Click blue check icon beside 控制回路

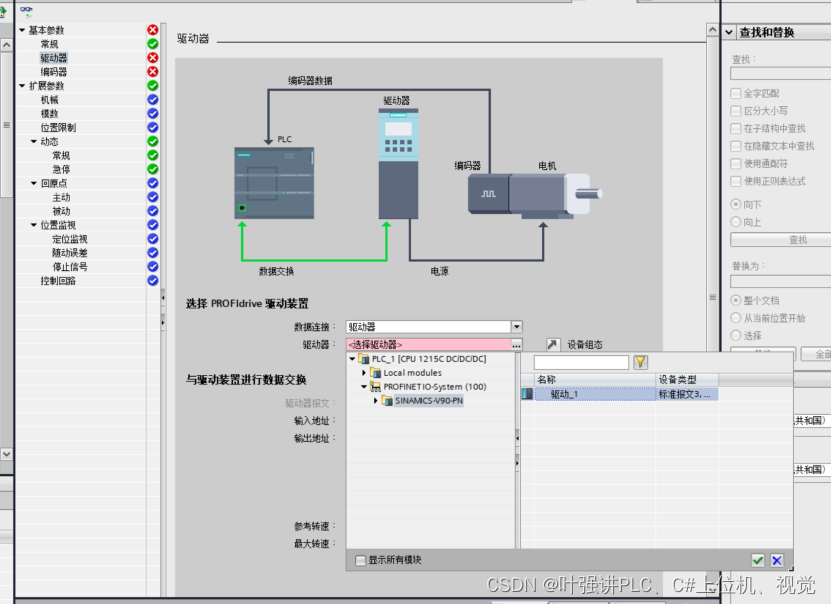pyautogui.click(x=153, y=280)
